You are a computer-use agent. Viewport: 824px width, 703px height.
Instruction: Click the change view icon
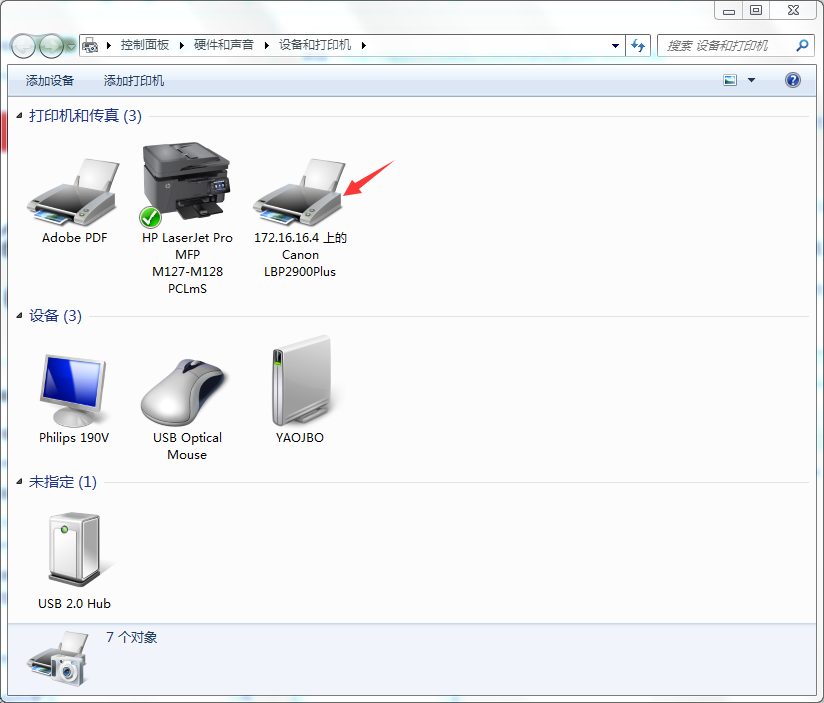730,80
